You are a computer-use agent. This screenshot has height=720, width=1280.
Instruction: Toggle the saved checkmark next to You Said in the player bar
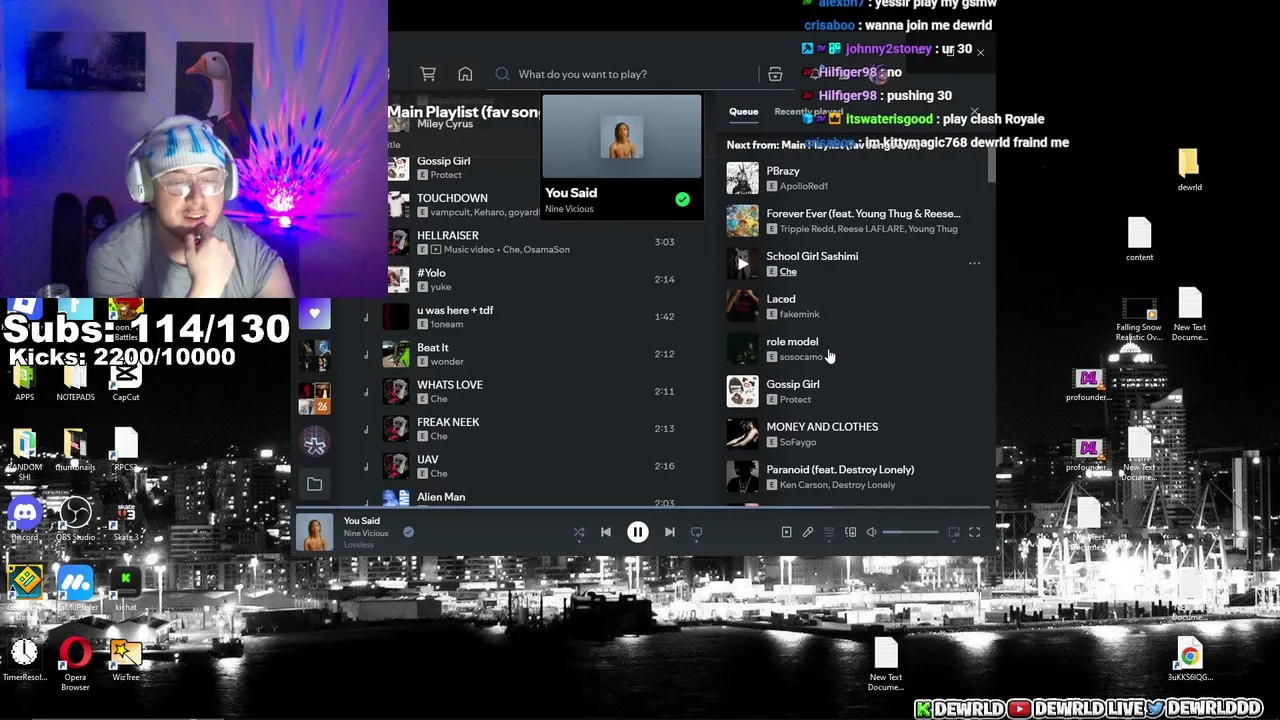click(x=408, y=532)
